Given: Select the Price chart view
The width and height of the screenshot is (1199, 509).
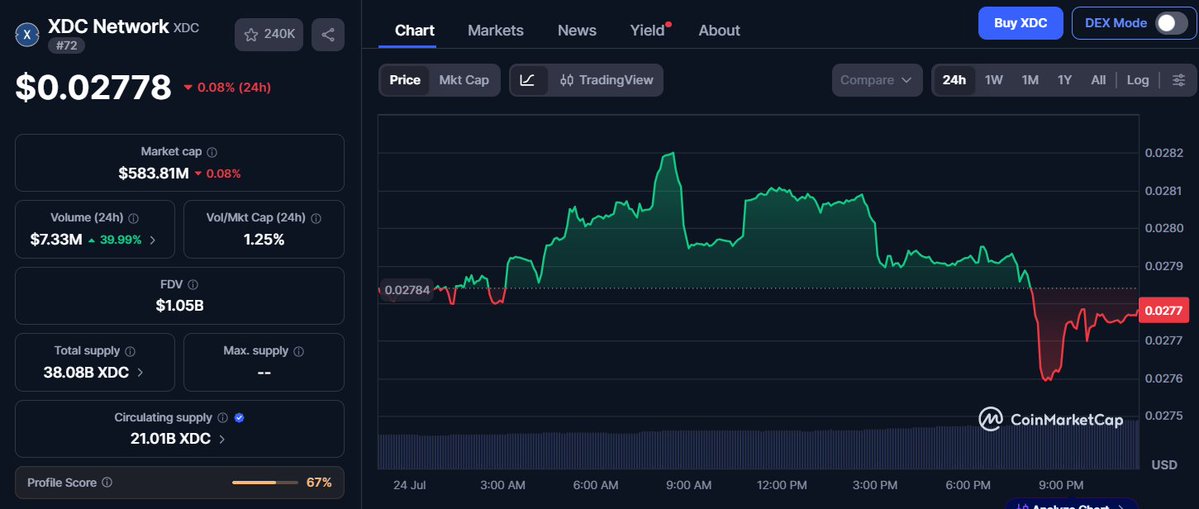Looking at the screenshot, I should pos(405,80).
